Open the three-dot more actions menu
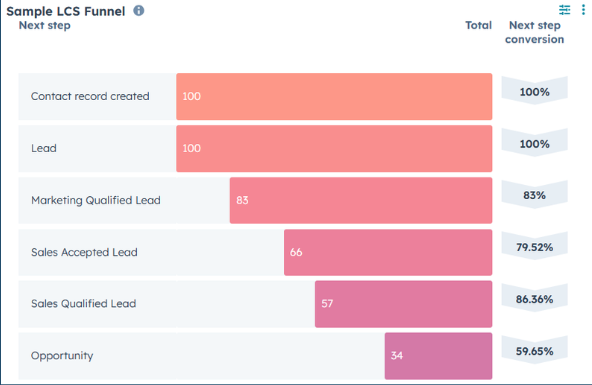This screenshot has height=385, width=592. [x=583, y=10]
